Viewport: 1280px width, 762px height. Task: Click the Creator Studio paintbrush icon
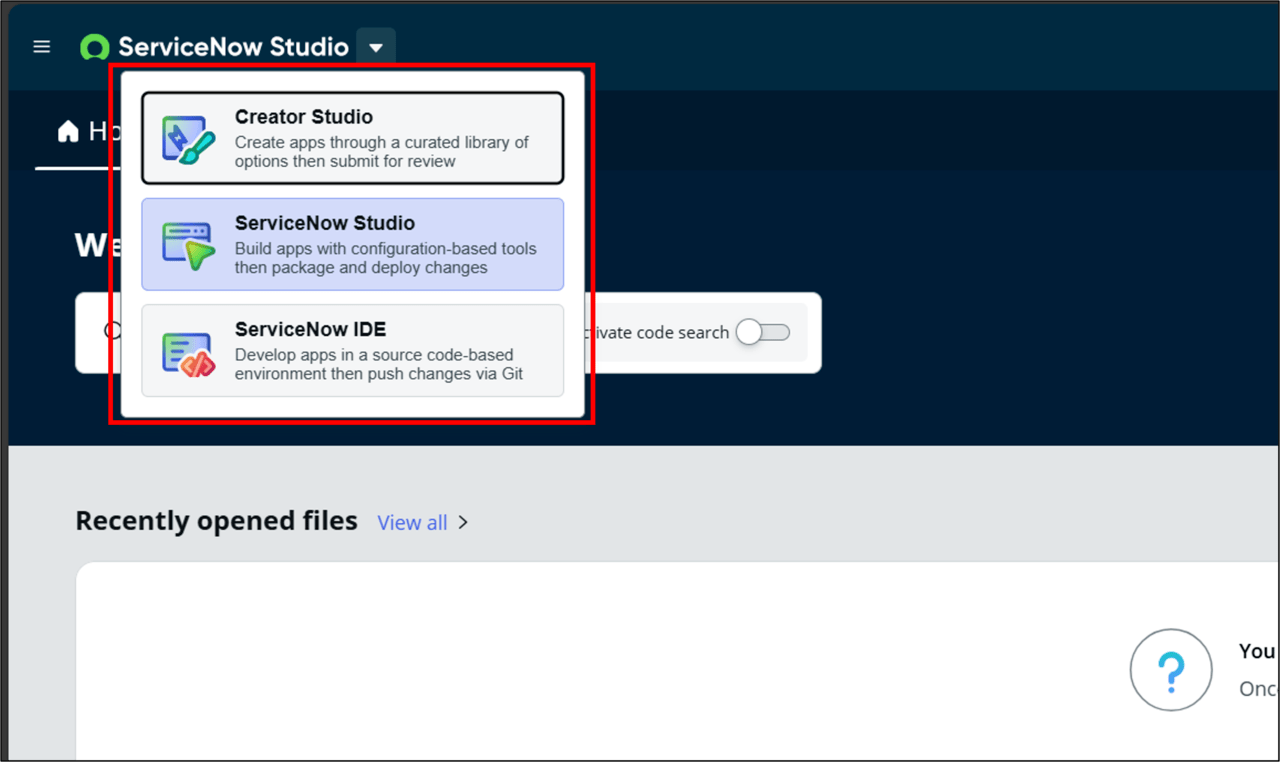tap(188, 139)
